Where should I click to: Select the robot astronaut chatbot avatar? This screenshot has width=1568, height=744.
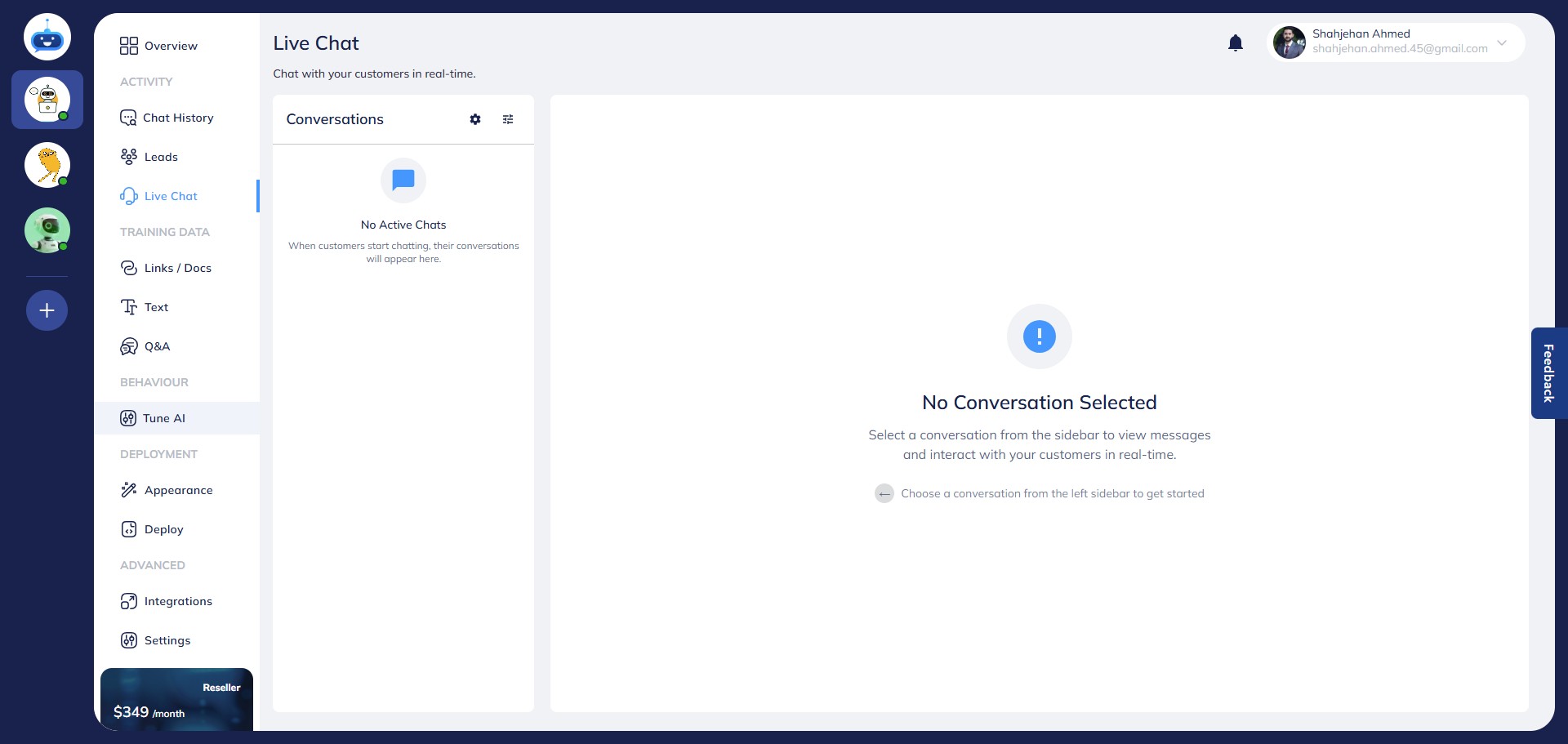(47, 229)
